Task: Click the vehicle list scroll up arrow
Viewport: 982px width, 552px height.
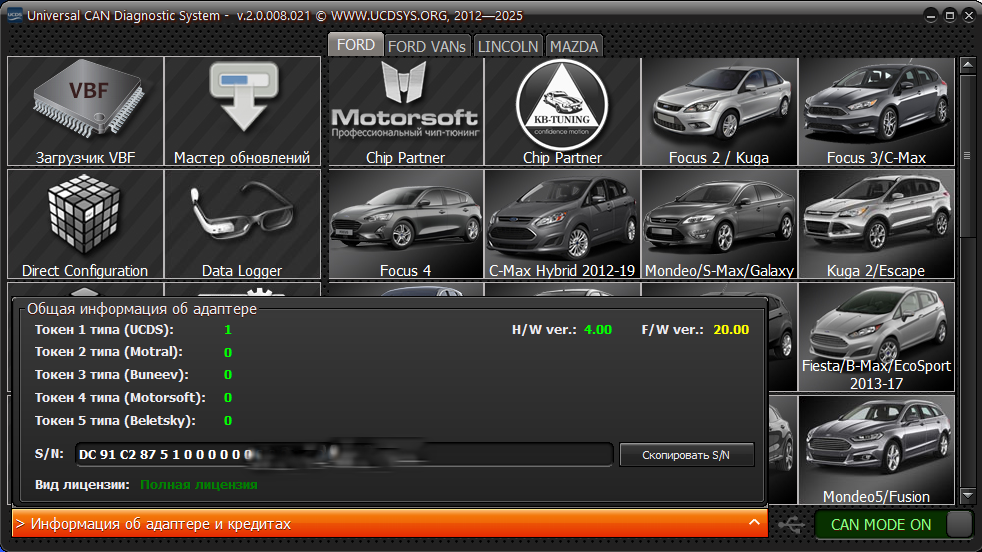Action: pyautogui.click(x=968, y=65)
